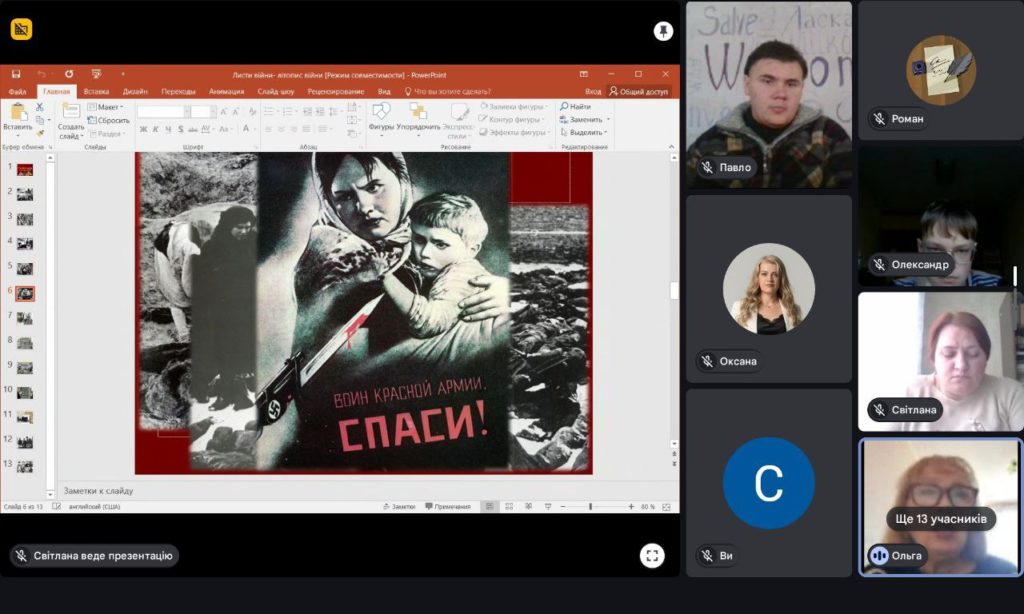Open the Insert (Вставка) ribbon tab
The image size is (1024, 614).
pyautogui.click(x=97, y=91)
